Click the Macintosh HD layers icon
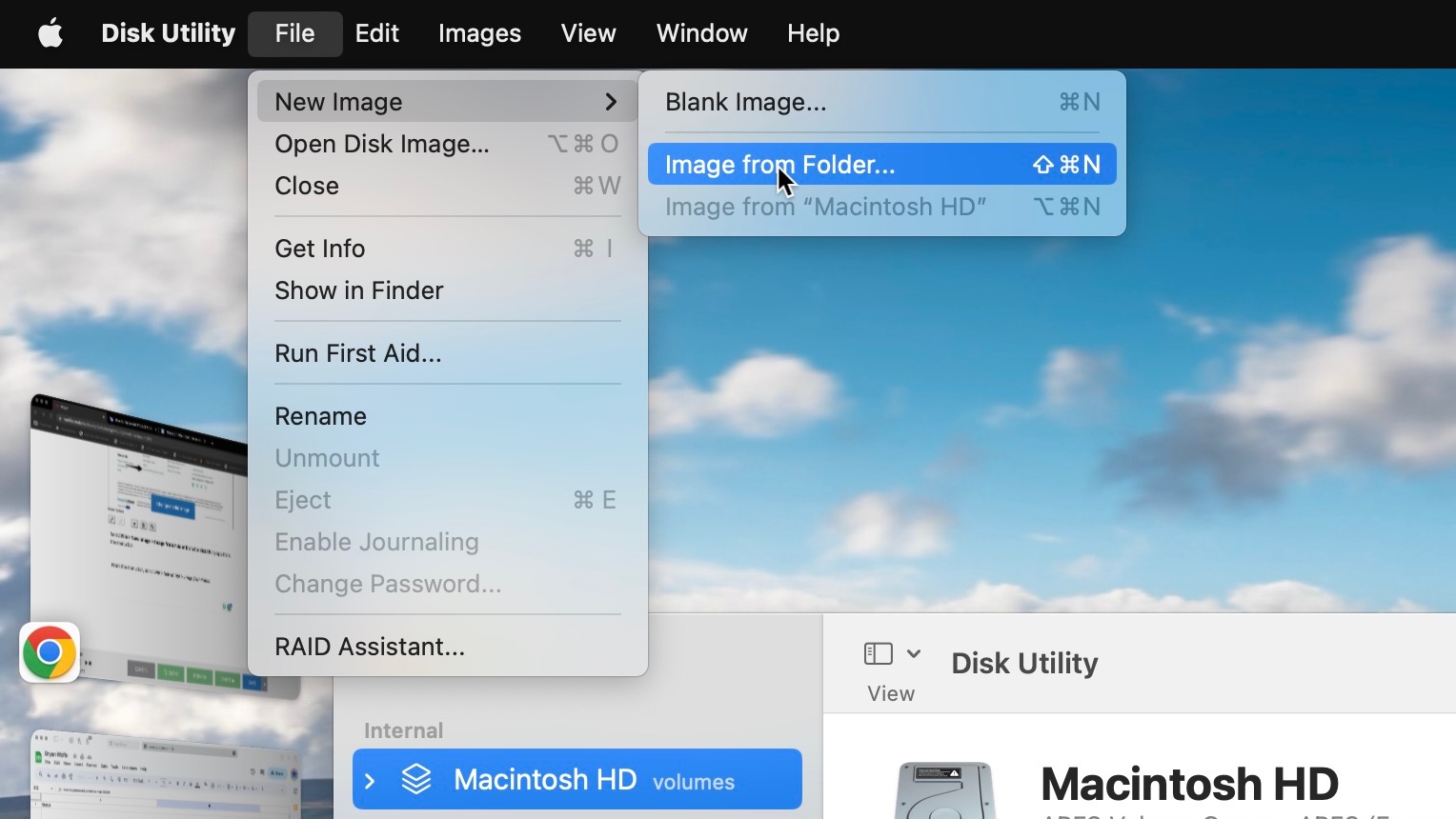The height and width of the screenshot is (819, 1456). pos(416,780)
